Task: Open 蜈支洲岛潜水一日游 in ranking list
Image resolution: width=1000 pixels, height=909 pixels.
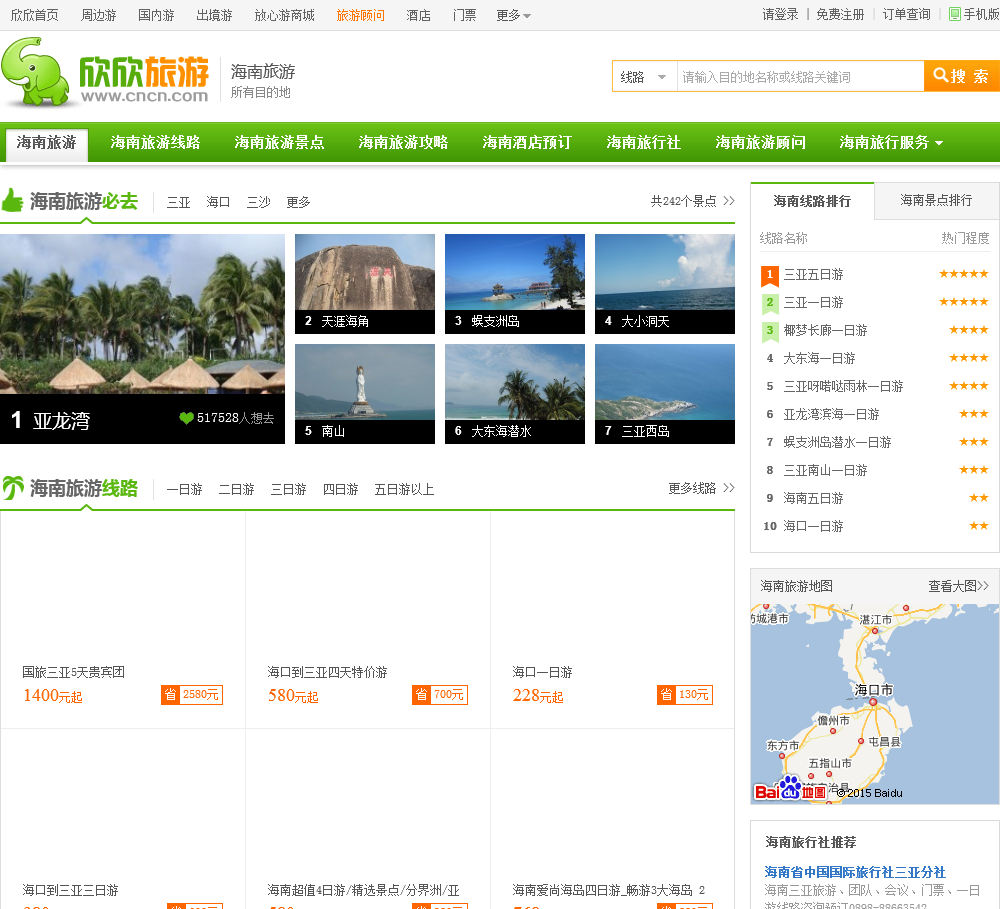Action: click(x=837, y=442)
